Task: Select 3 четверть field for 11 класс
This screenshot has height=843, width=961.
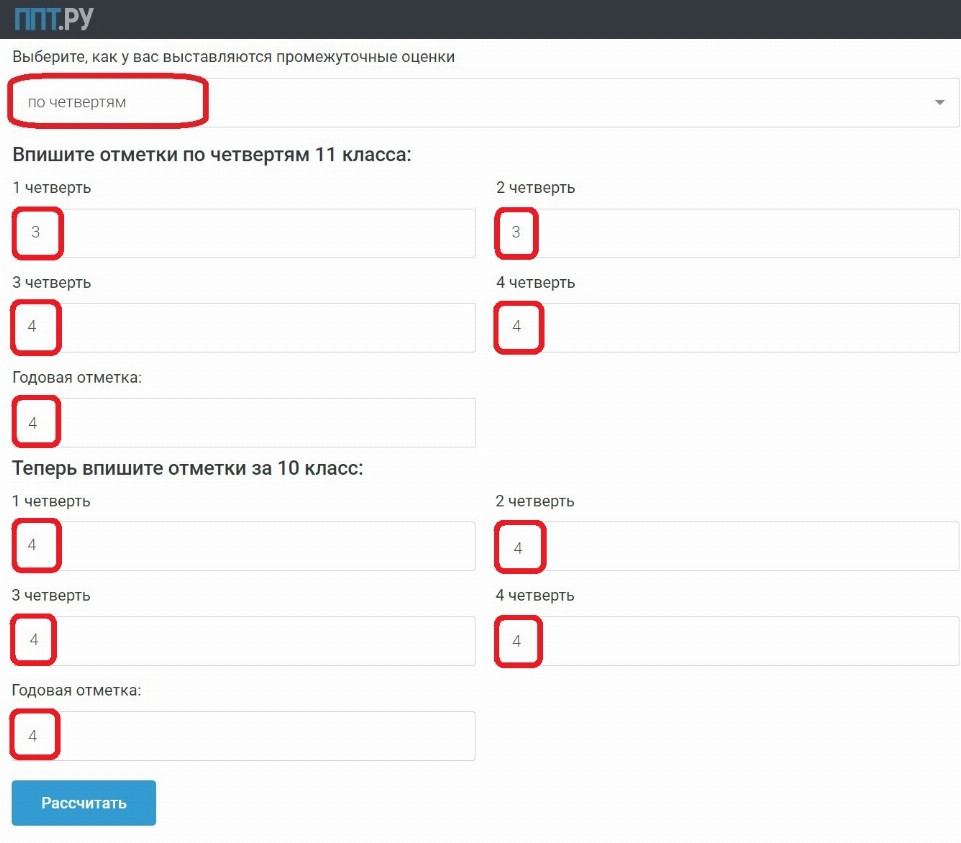Action: coord(244,328)
